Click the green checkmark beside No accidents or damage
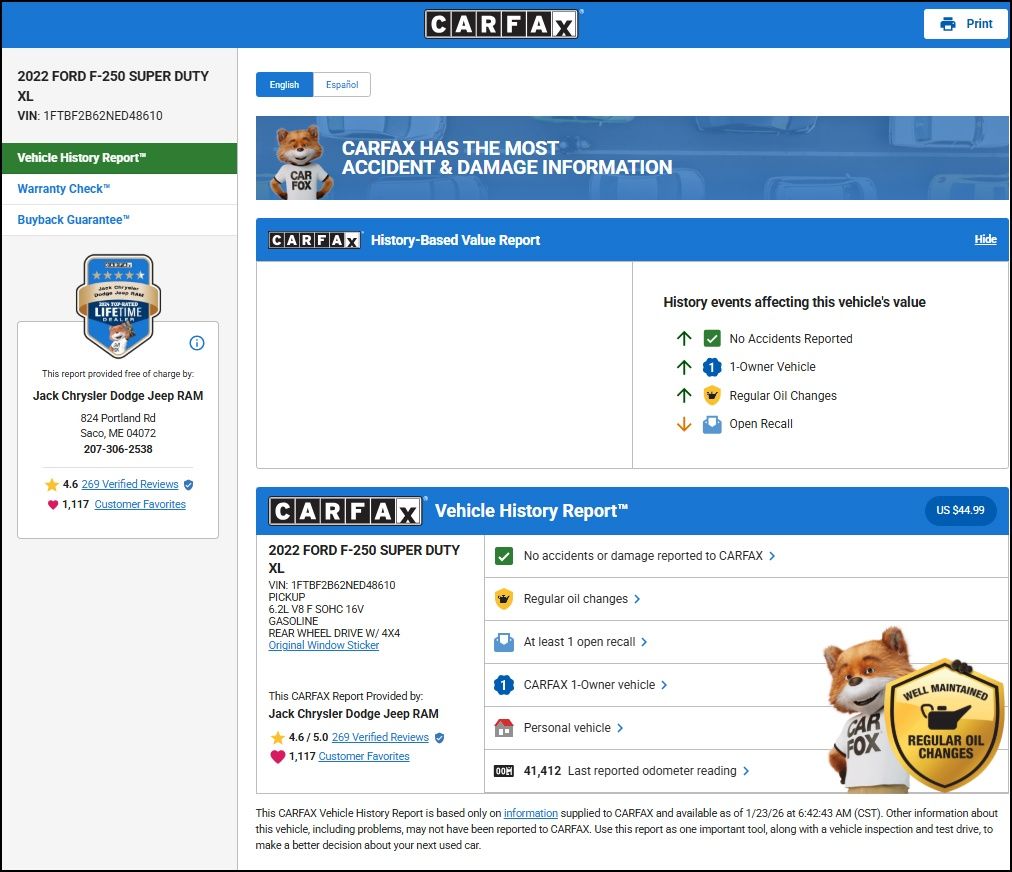The height and width of the screenshot is (872, 1012). pyautogui.click(x=504, y=556)
